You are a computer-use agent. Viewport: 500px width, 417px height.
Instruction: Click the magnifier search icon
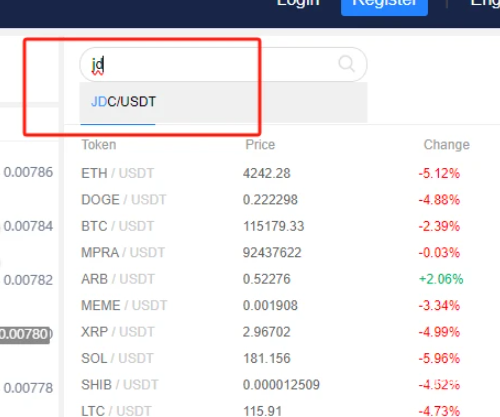(347, 64)
